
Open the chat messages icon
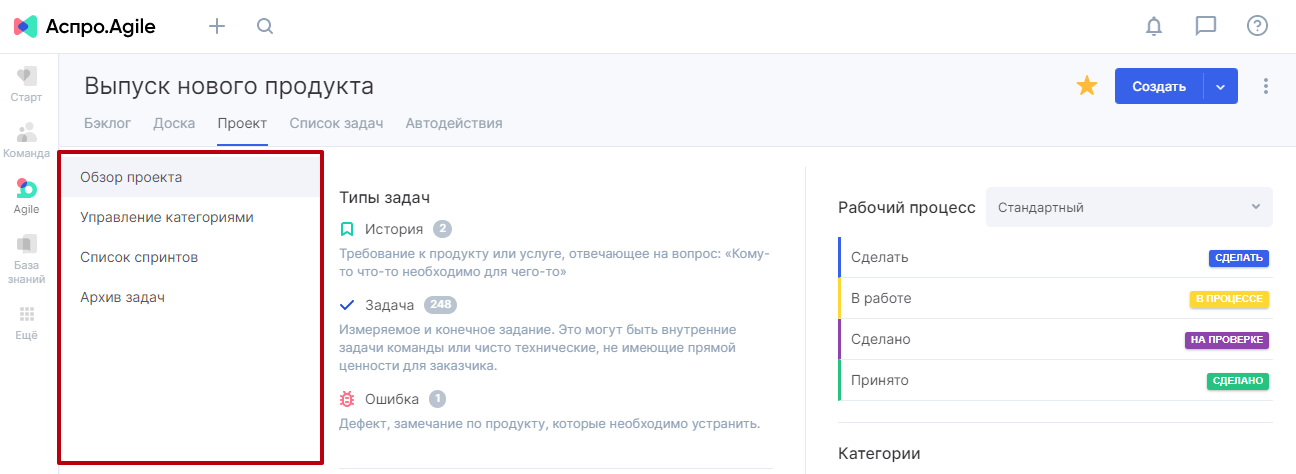1206,26
